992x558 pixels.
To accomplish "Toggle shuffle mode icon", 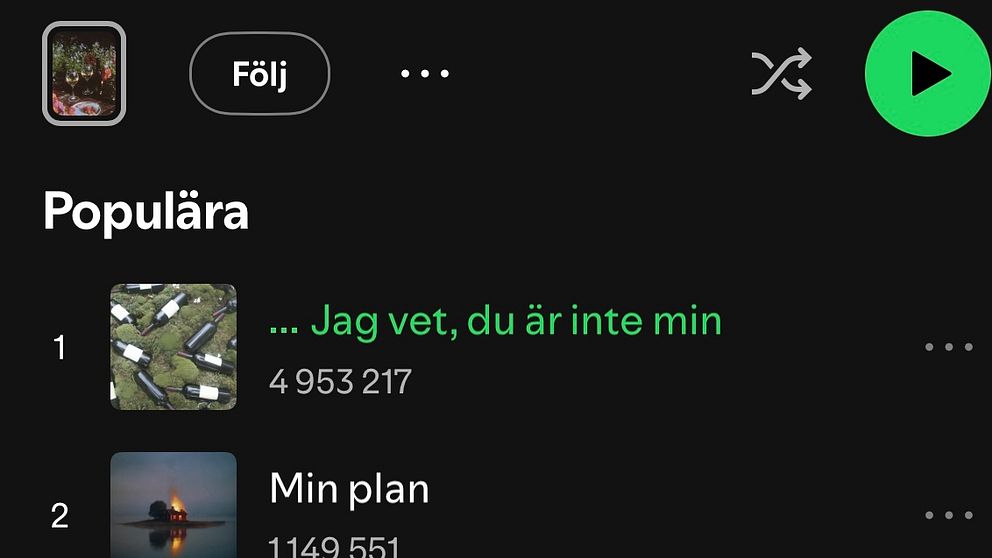I will 781,73.
